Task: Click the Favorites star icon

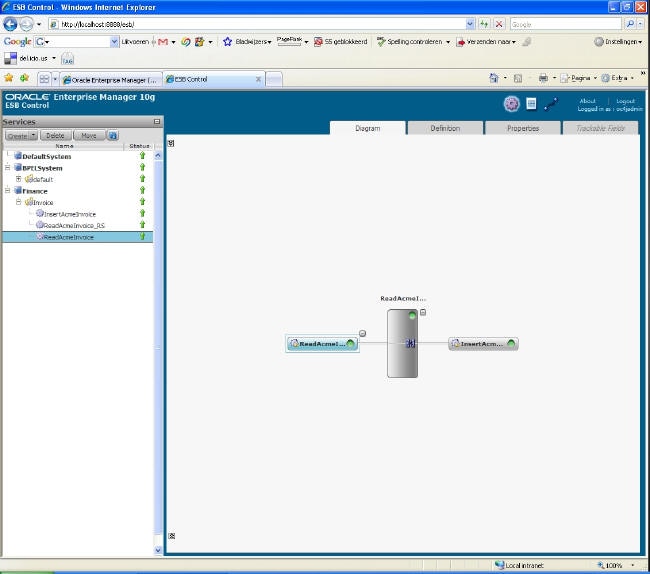Action: point(9,78)
